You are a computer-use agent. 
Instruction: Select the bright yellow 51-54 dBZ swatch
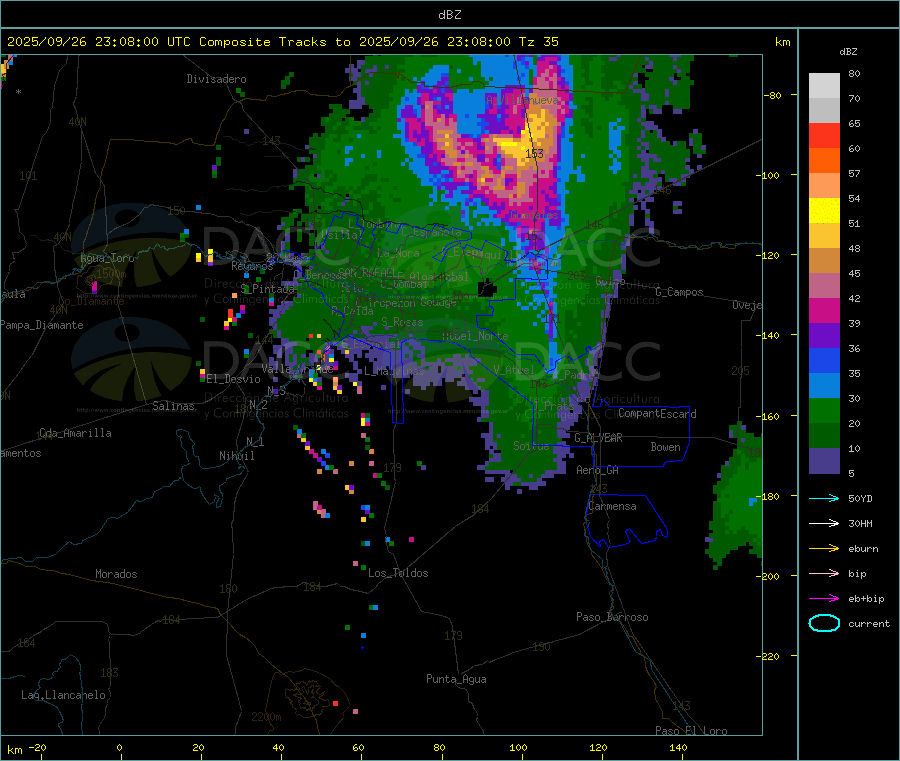824,211
